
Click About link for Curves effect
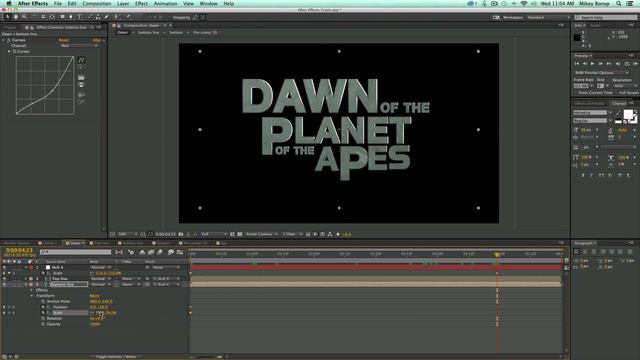coord(97,40)
